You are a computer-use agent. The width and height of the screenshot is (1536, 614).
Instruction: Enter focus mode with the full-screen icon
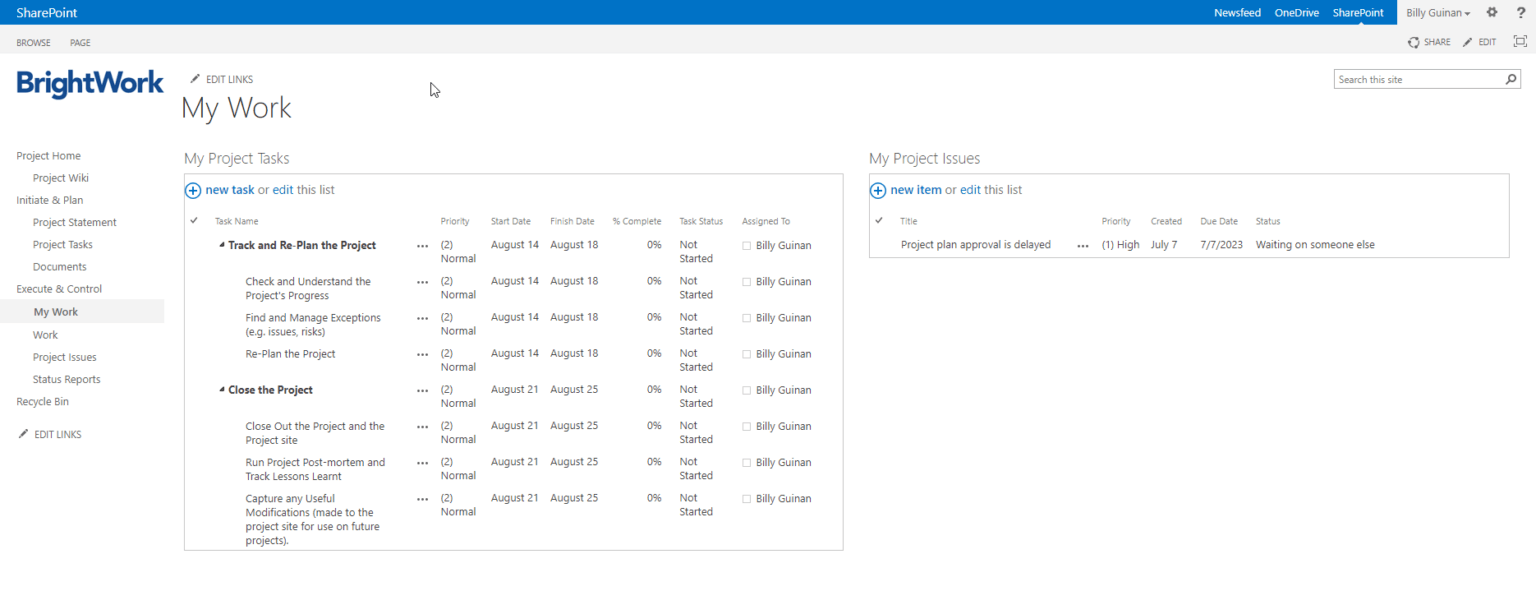1519,41
